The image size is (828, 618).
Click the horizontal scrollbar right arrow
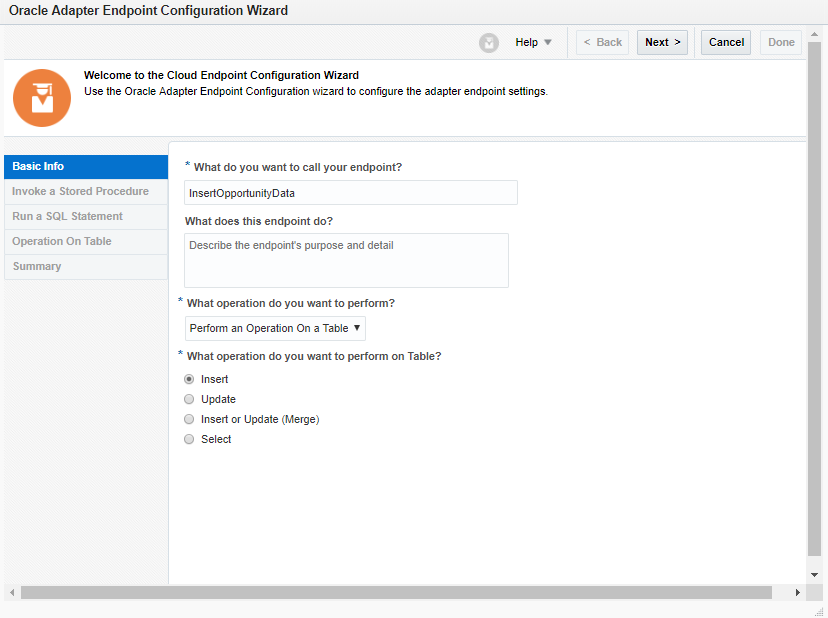pyautogui.click(x=798, y=593)
